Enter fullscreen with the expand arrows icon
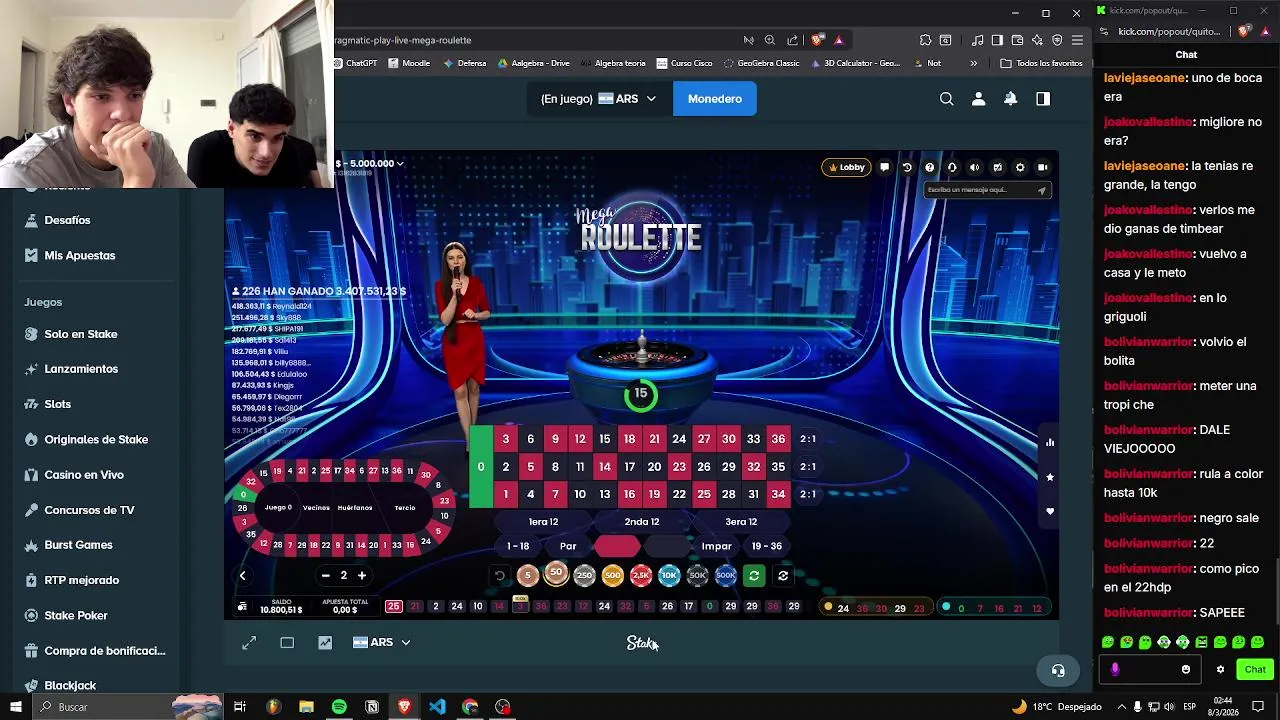This screenshot has width=1280, height=720. click(x=249, y=643)
